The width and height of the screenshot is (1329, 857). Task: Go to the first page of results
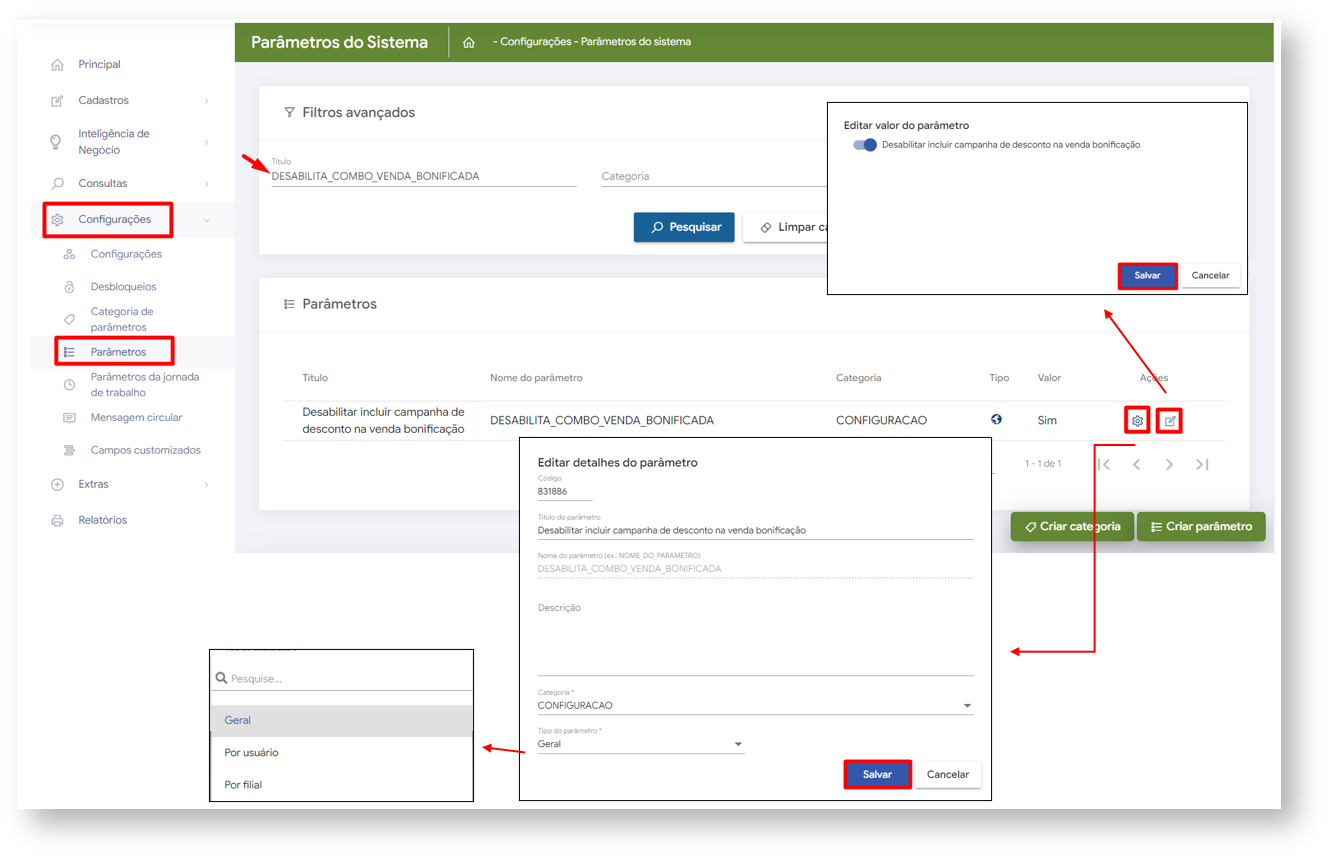coord(1104,464)
